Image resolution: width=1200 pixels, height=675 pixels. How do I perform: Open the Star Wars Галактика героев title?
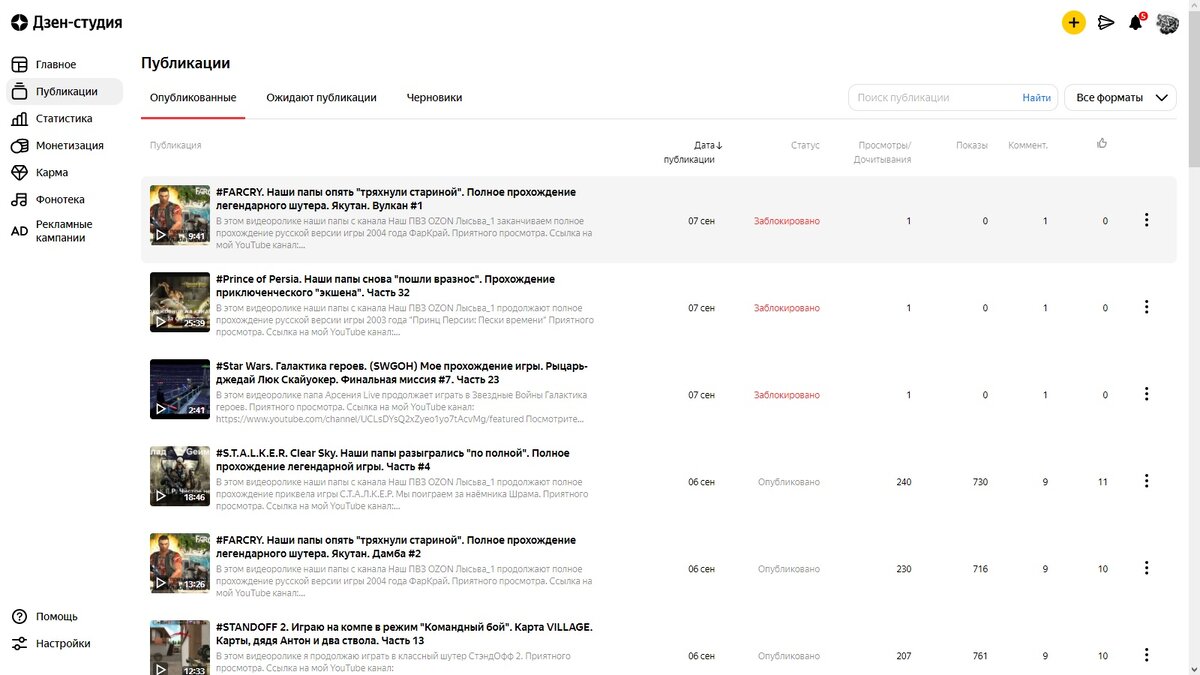coord(401,372)
